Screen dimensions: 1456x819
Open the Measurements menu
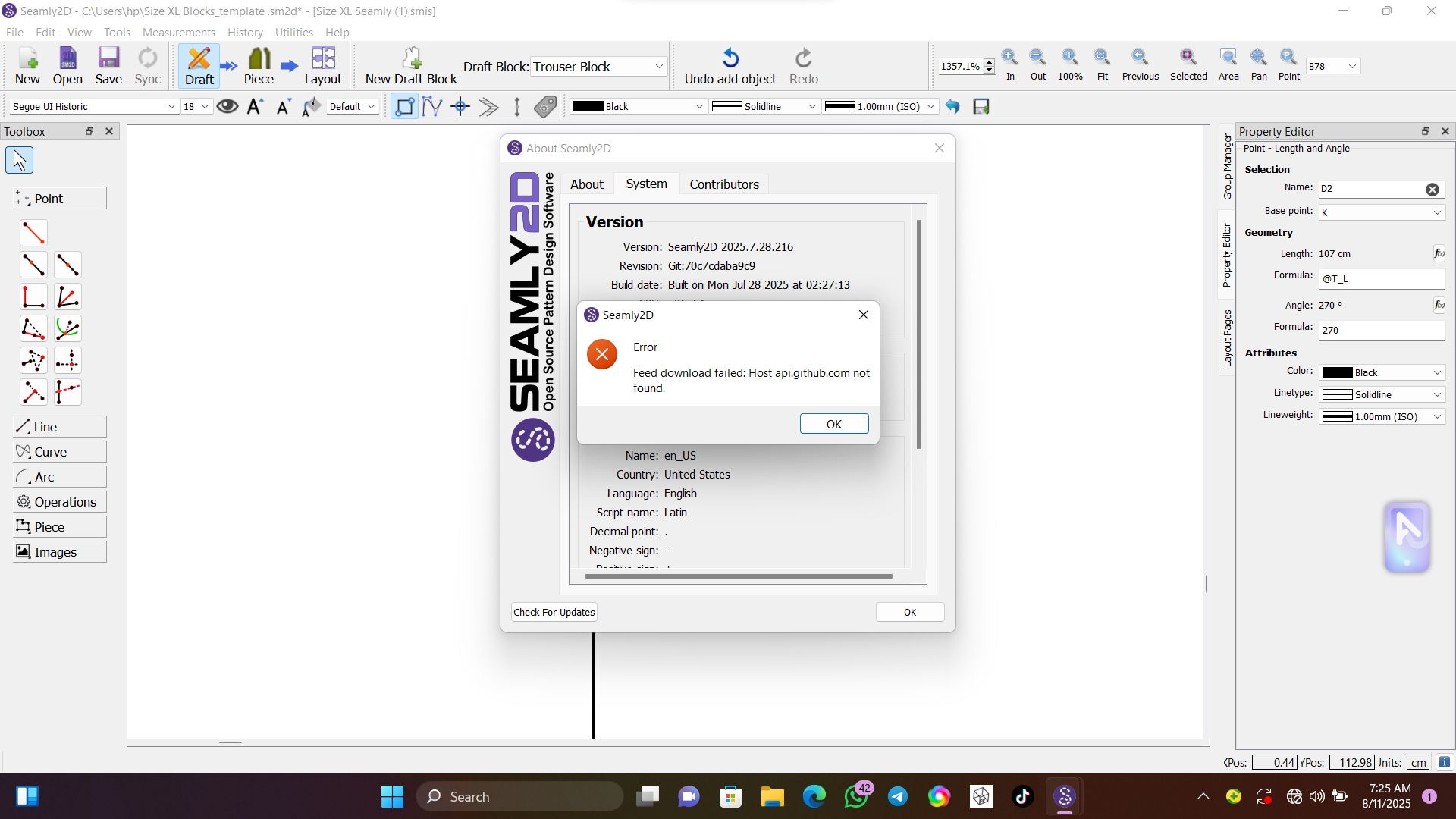click(x=179, y=33)
